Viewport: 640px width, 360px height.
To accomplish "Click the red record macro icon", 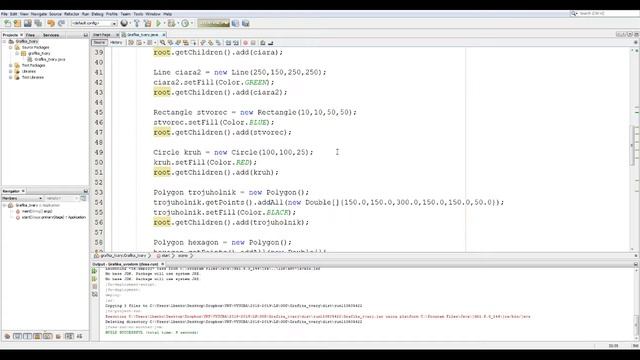I will pyautogui.click(x=245, y=42).
